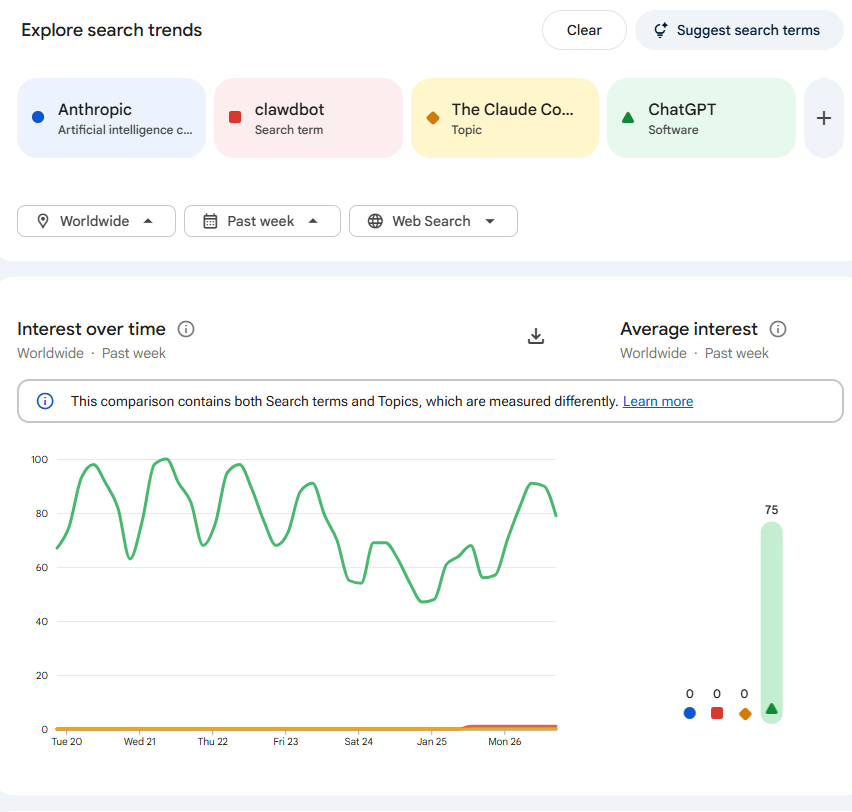Click the Clear button

(x=584, y=30)
